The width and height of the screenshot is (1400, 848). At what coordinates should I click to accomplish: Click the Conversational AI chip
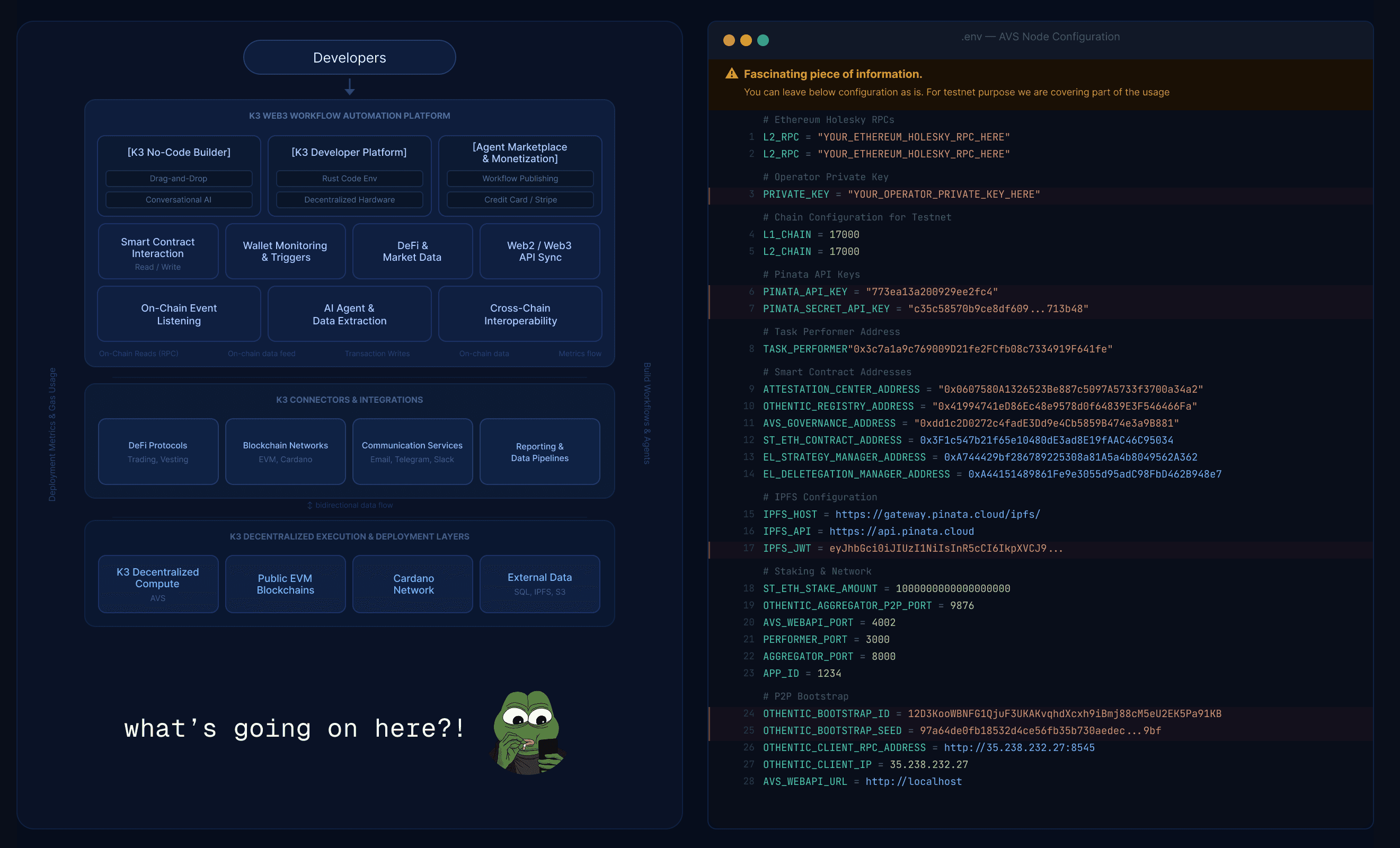179,199
